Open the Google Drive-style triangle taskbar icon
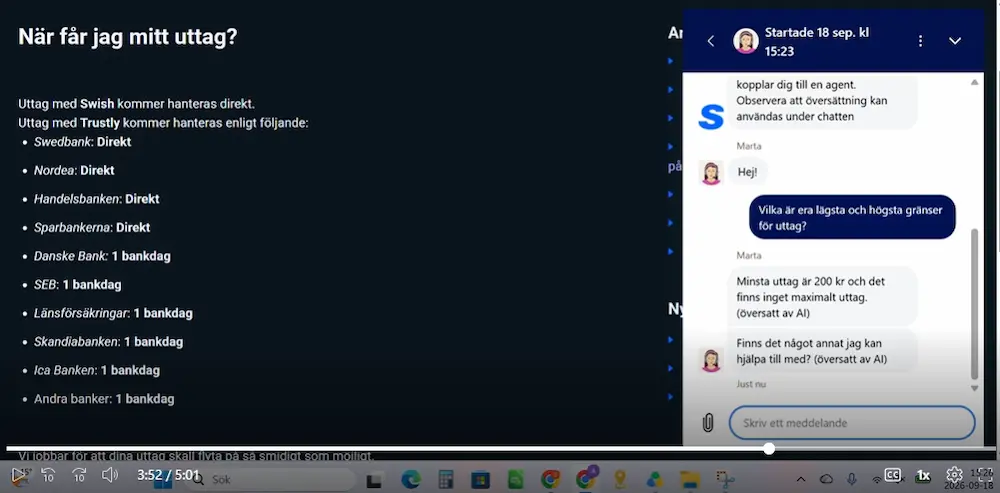Viewport: 1000px width, 493px height. click(654, 480)
